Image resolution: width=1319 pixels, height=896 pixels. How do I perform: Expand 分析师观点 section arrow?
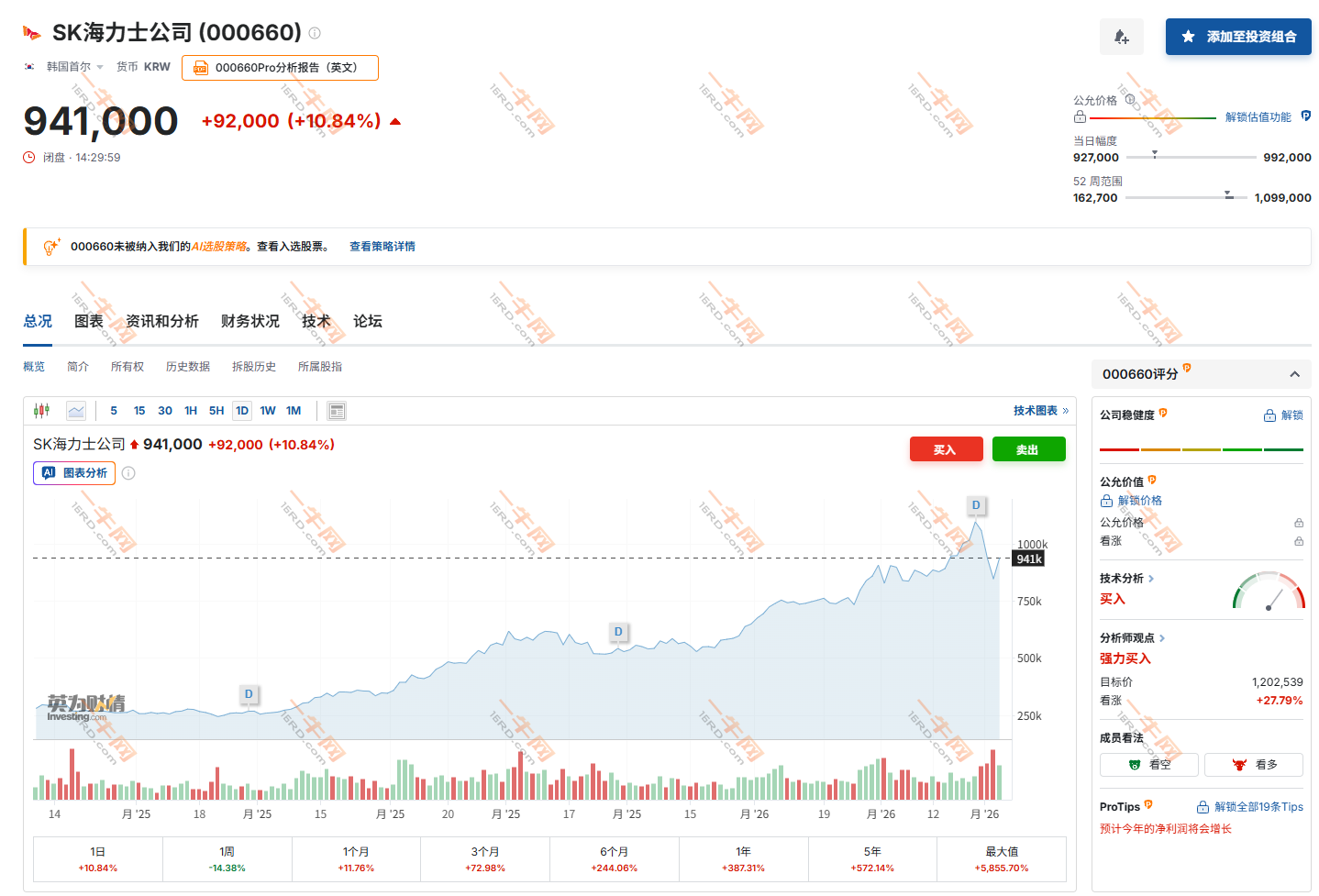pyautogui.click(x=1162, y=638)
